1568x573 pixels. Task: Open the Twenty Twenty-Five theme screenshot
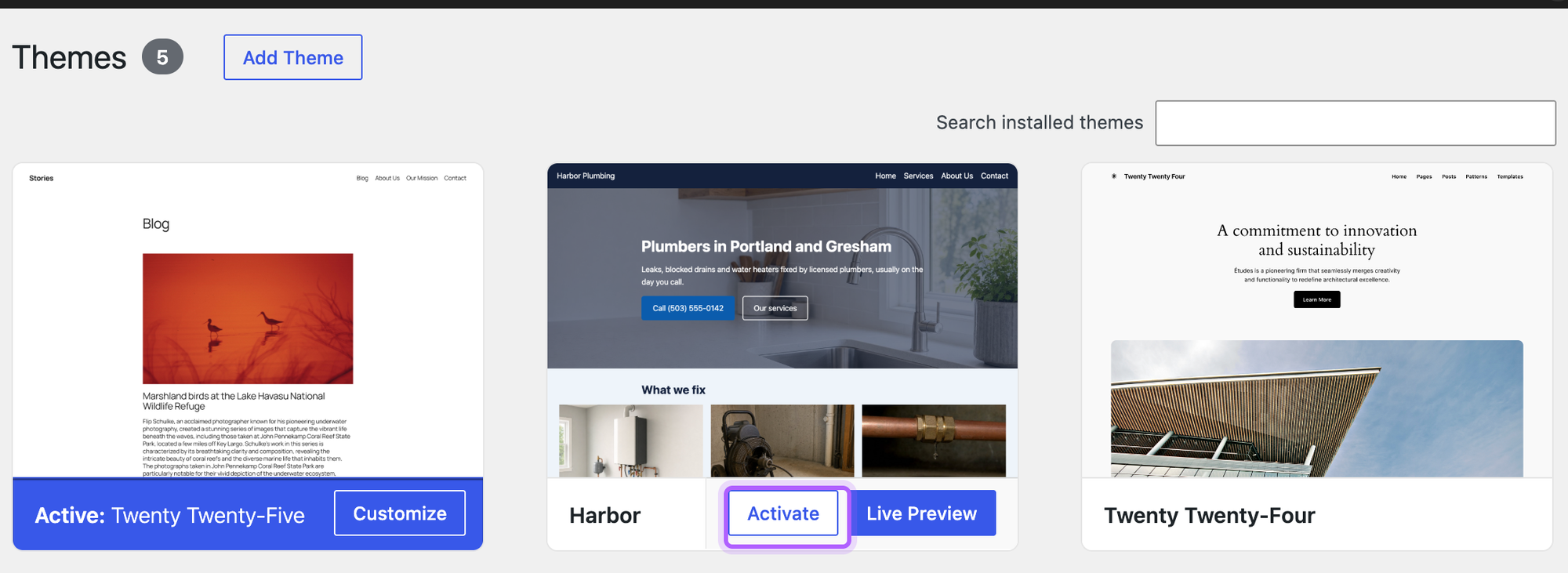pyautogui.click(x=248, y=320)
